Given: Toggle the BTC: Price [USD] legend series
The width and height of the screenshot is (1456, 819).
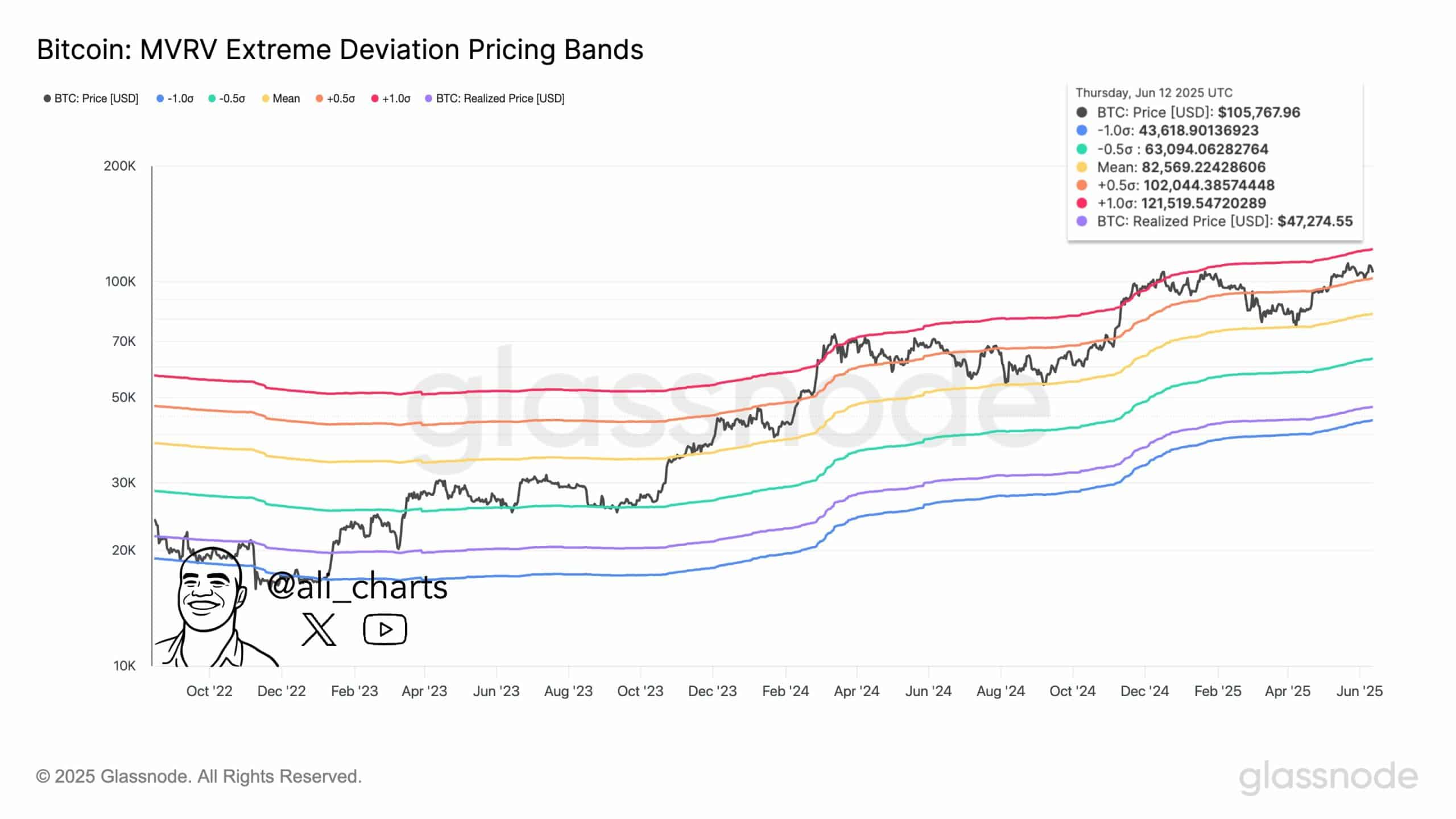Looking at the screenshot, I should tap(91, 98).
